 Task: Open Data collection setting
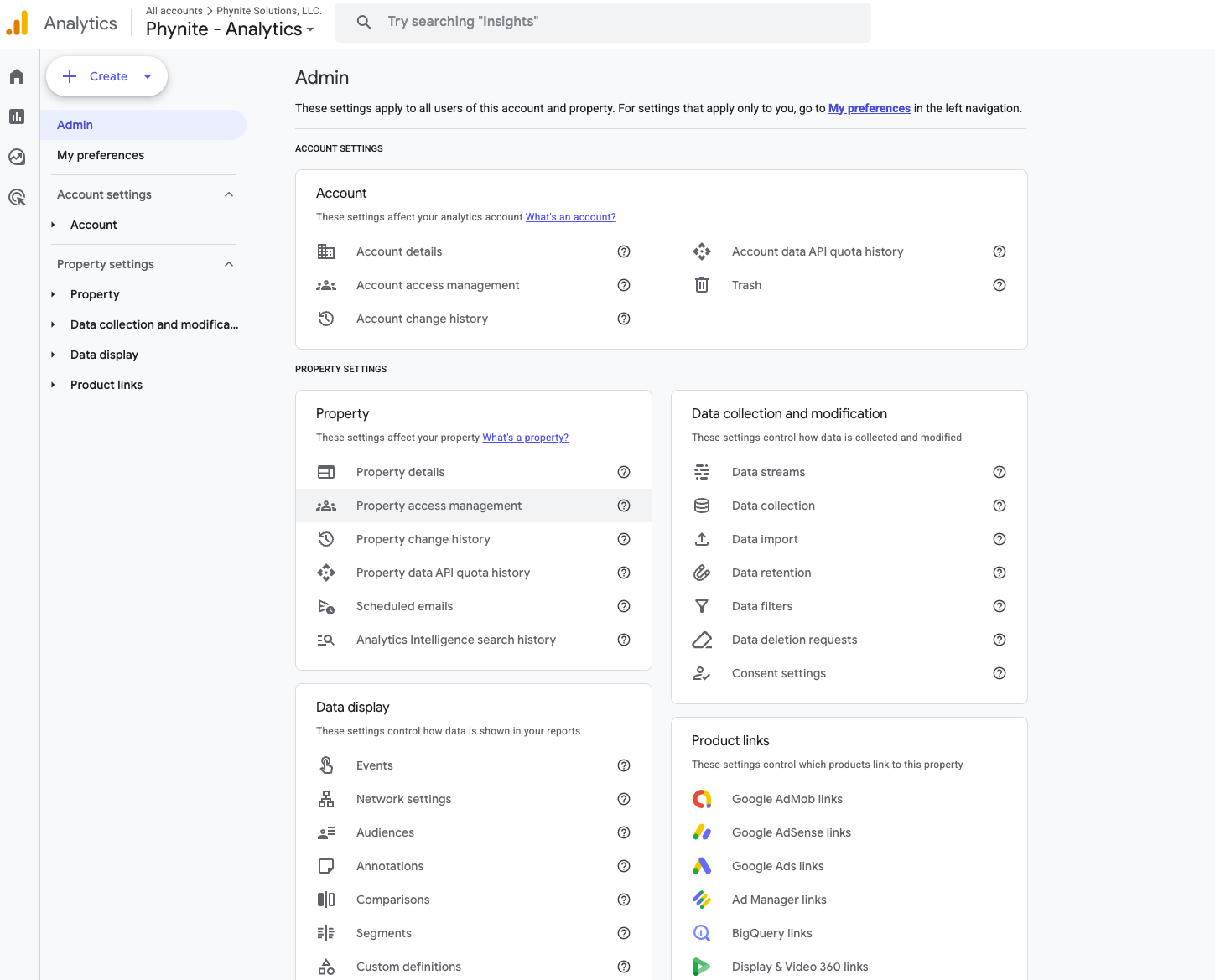[849, 506]
